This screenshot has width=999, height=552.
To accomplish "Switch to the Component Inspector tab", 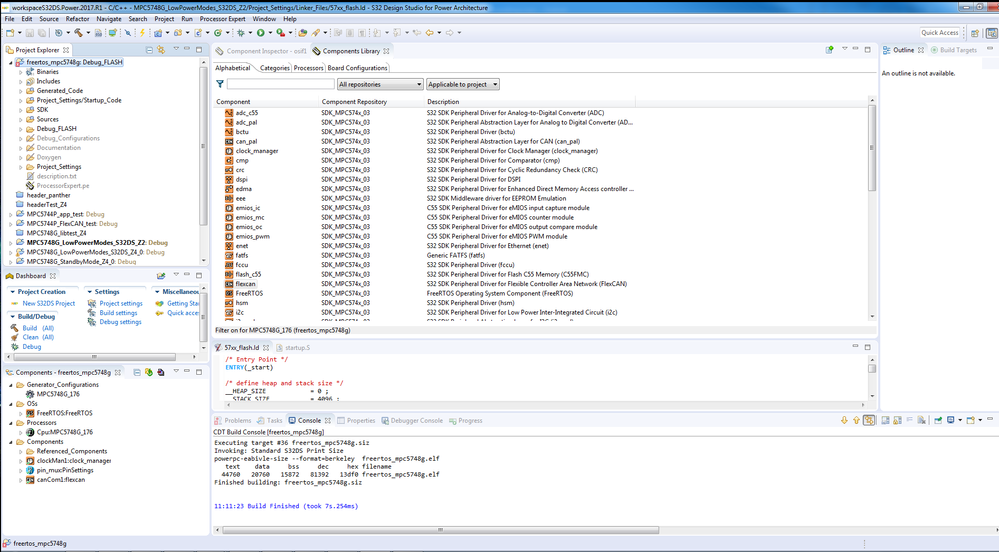I will coord(261,51).
